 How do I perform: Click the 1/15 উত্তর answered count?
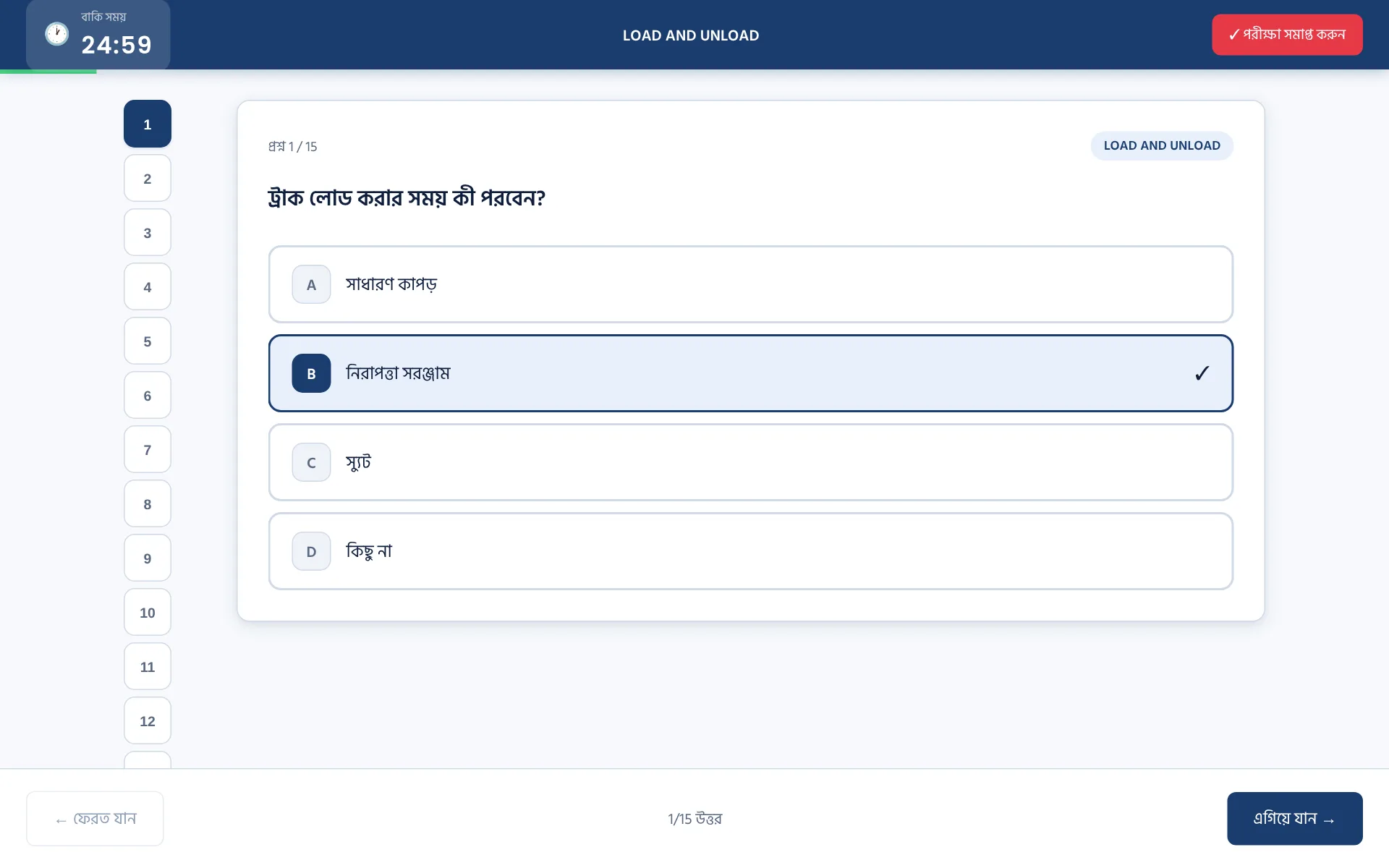[x=694, y=819]
